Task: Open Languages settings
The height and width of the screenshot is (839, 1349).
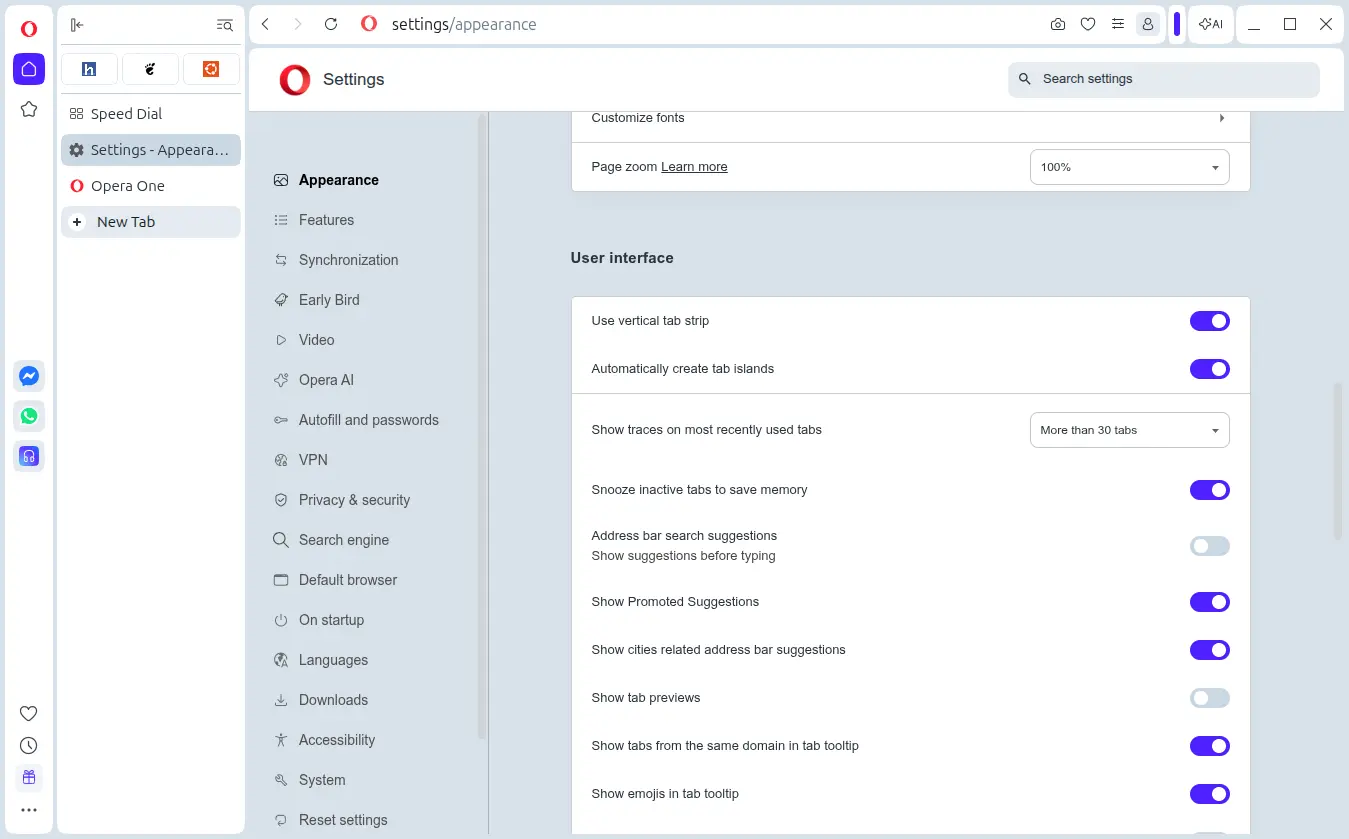Action: pos(321,660)
